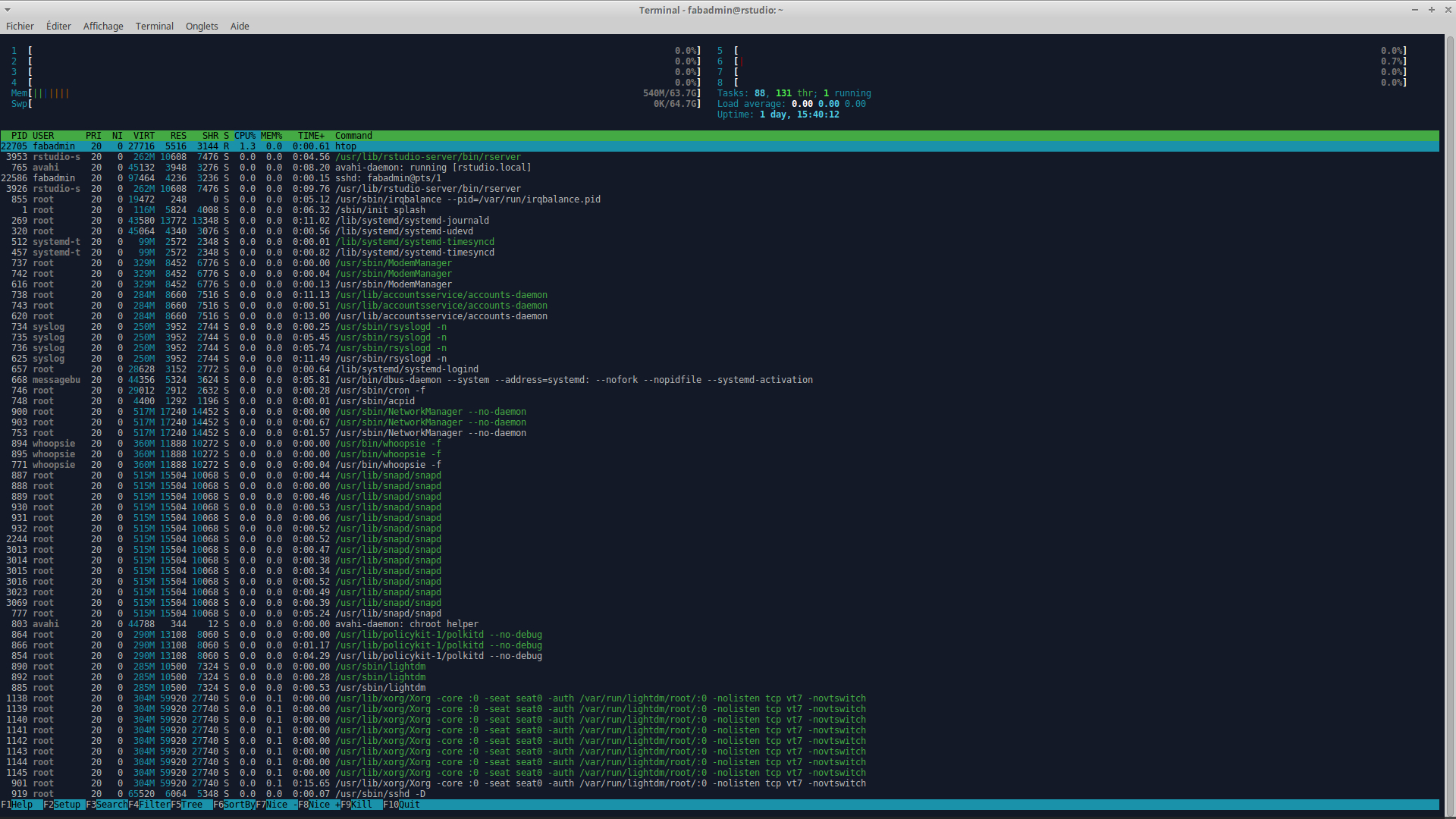This screenshot has width=1456, height=819.
Task: Toggle the F5 Tree view button
Action: 192,805
